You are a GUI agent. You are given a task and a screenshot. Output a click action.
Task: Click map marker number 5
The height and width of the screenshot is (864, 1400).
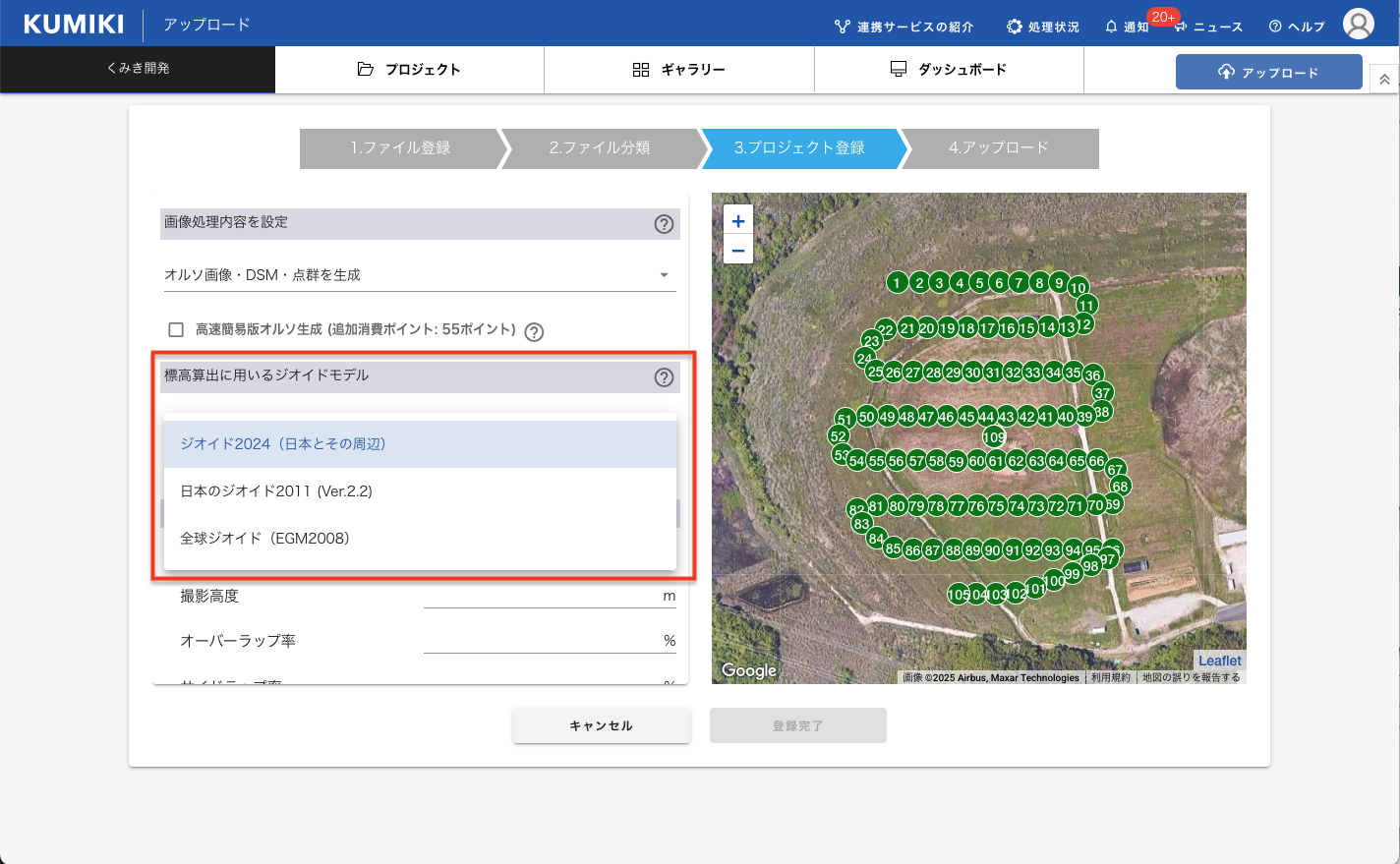click(x=979, y=283)
